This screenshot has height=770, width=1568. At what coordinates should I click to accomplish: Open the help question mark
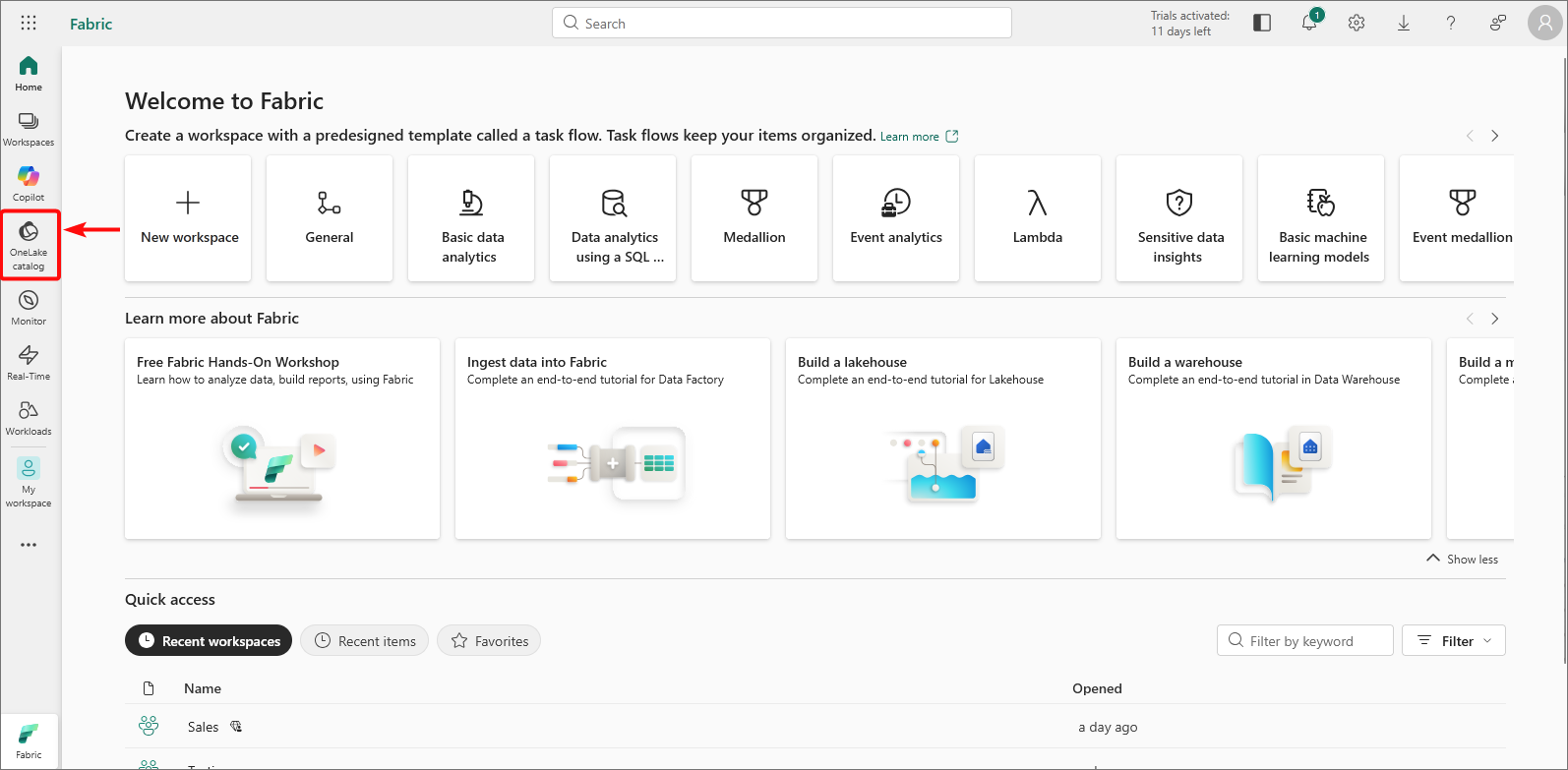tap(1451, 23)
